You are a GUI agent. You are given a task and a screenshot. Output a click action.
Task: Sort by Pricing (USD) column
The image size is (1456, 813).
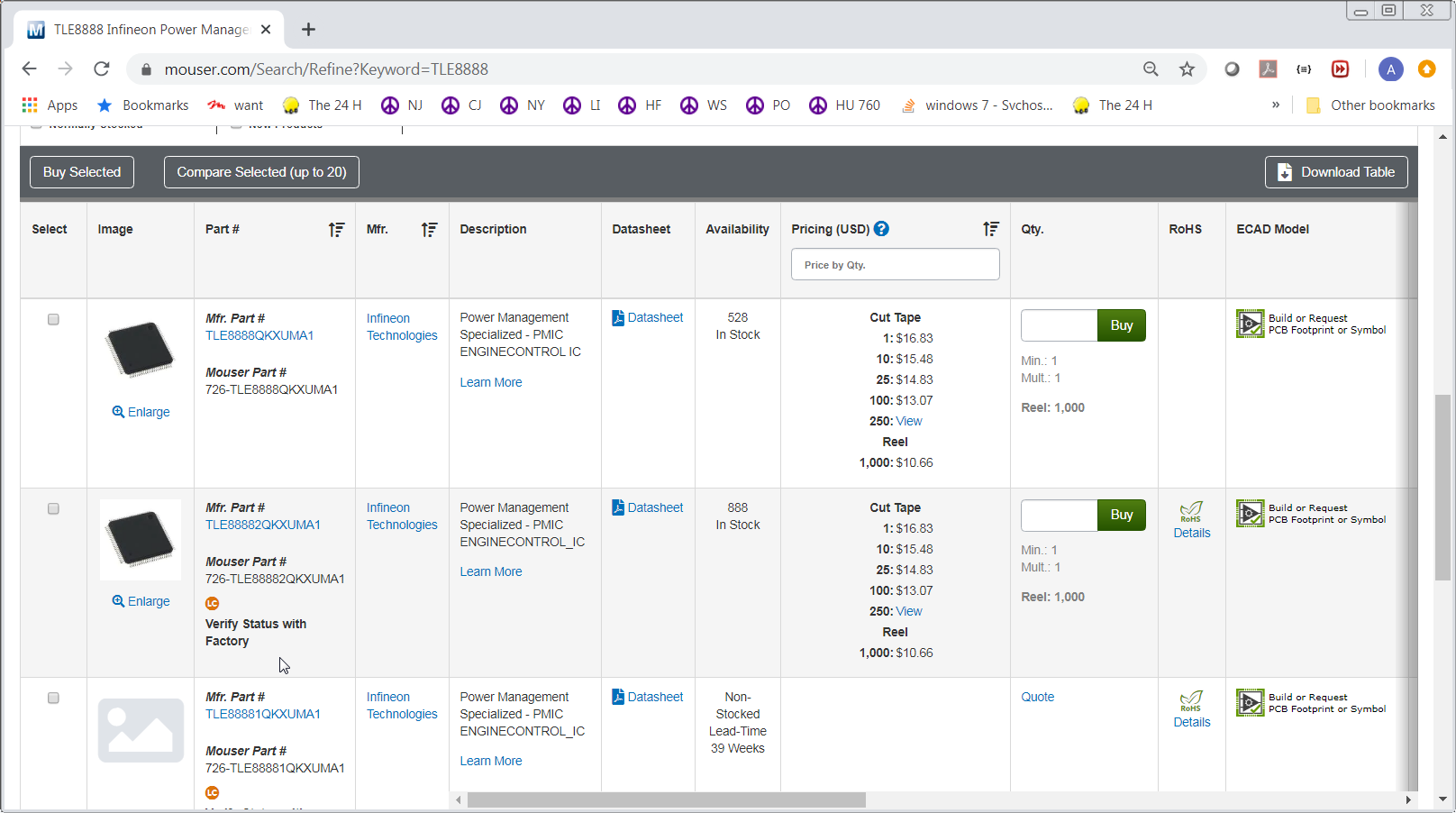[991, 229]
